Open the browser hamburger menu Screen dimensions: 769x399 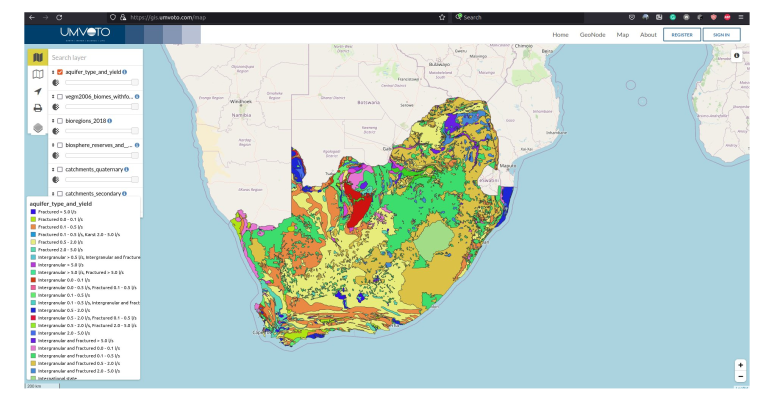(741, 17)
